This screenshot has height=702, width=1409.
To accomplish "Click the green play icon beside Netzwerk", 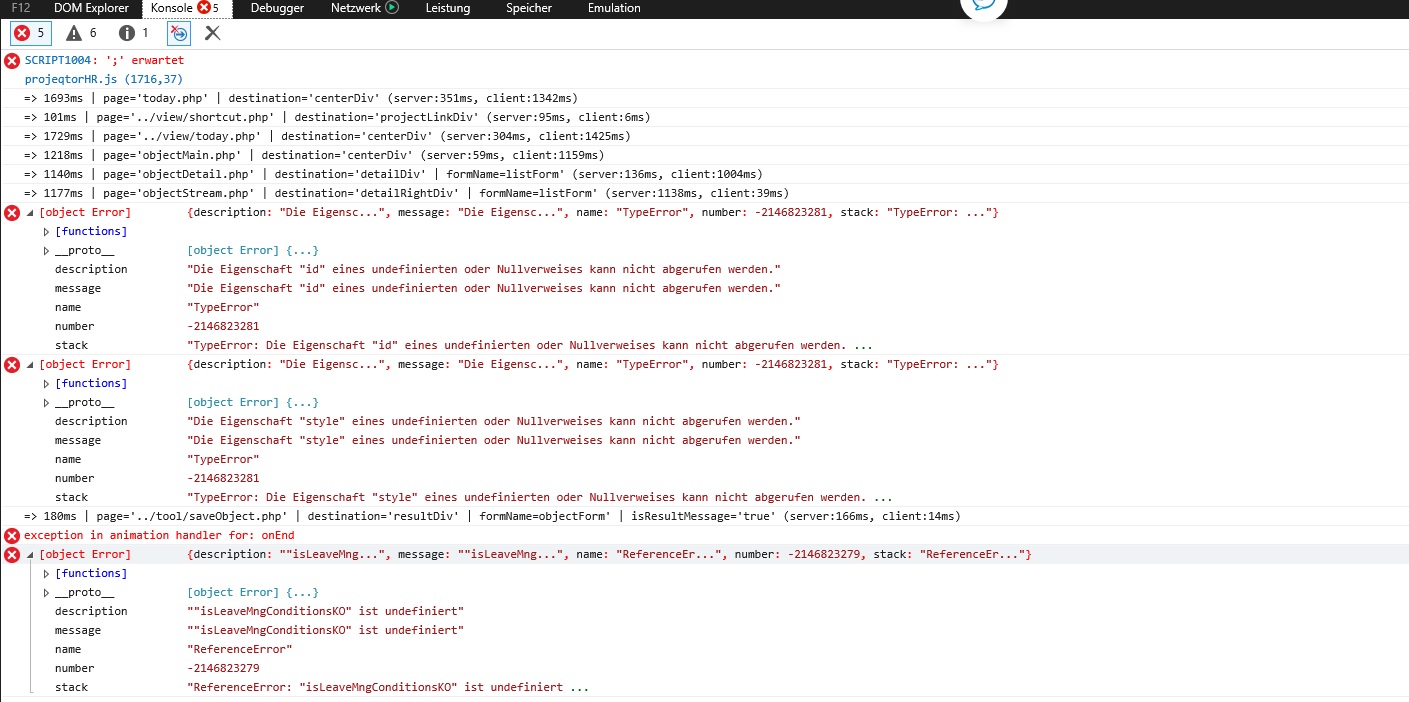I will tap(392, 8).
